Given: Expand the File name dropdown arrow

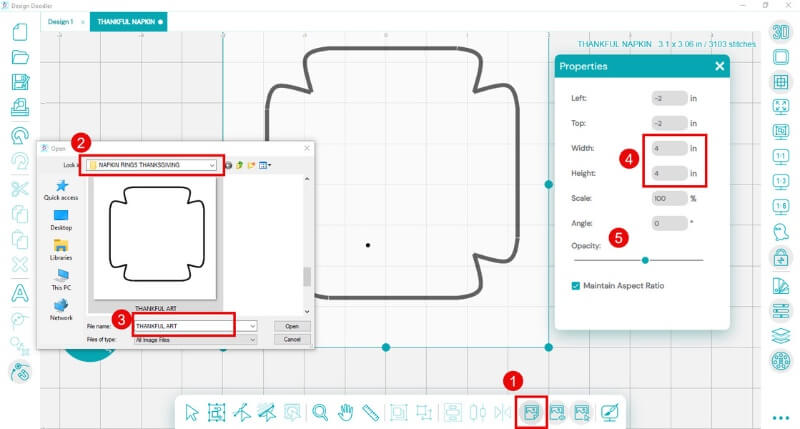Looking at the screenshot, I should click(x=254, y=326).
